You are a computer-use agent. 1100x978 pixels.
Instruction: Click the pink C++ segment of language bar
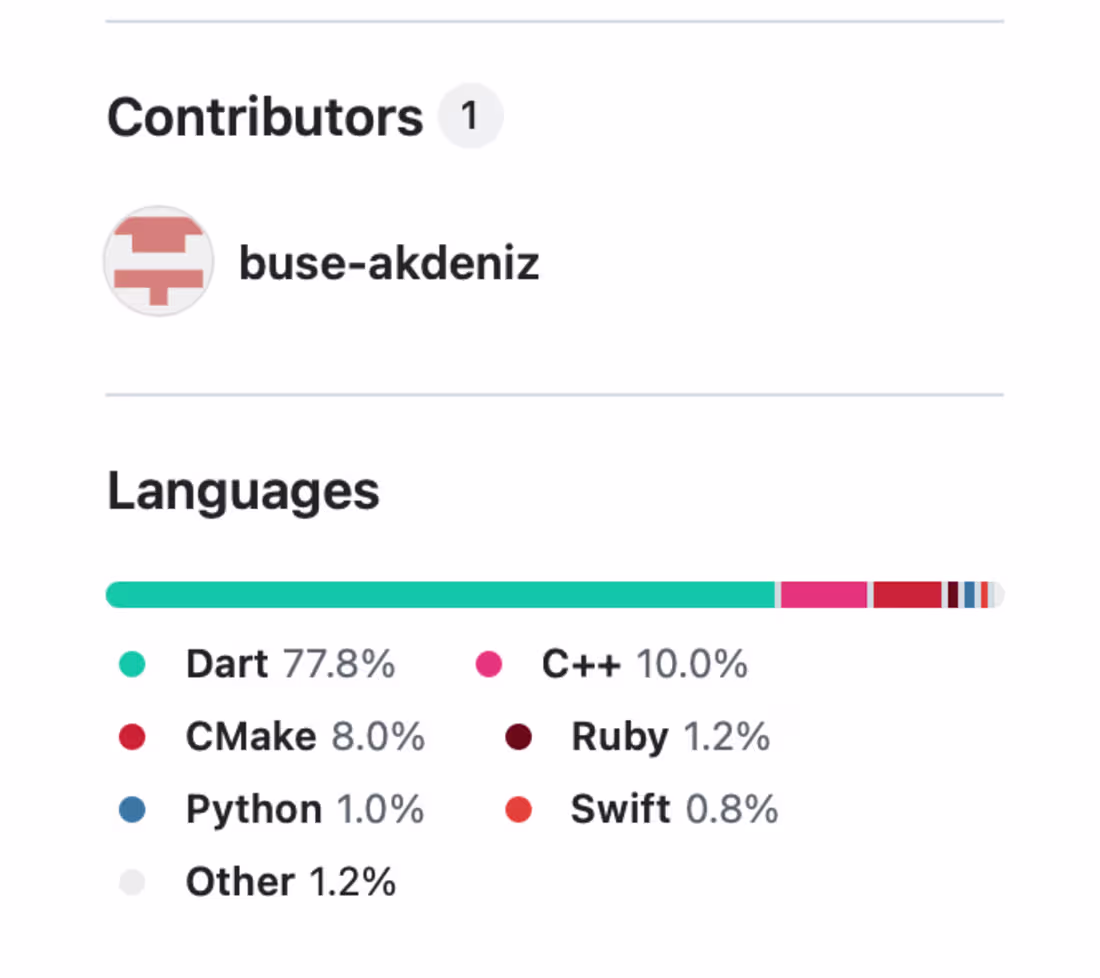tap(824, 595)
